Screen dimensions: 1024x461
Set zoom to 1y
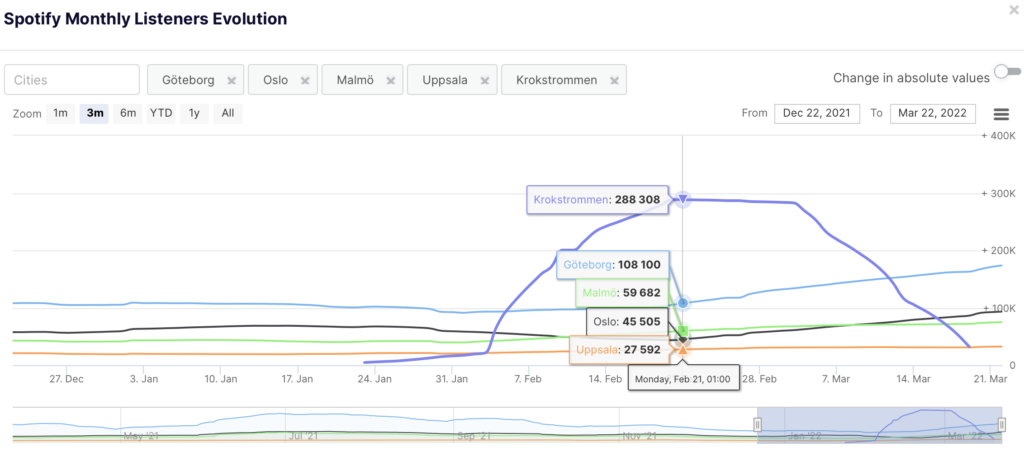coord(194,113)
